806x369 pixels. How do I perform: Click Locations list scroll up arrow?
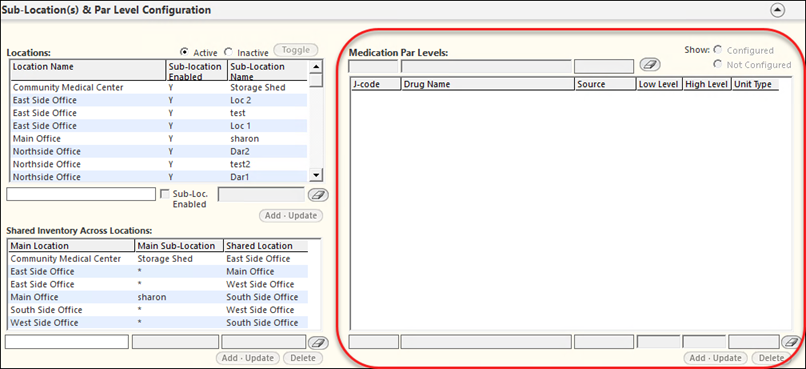point(317,66)
